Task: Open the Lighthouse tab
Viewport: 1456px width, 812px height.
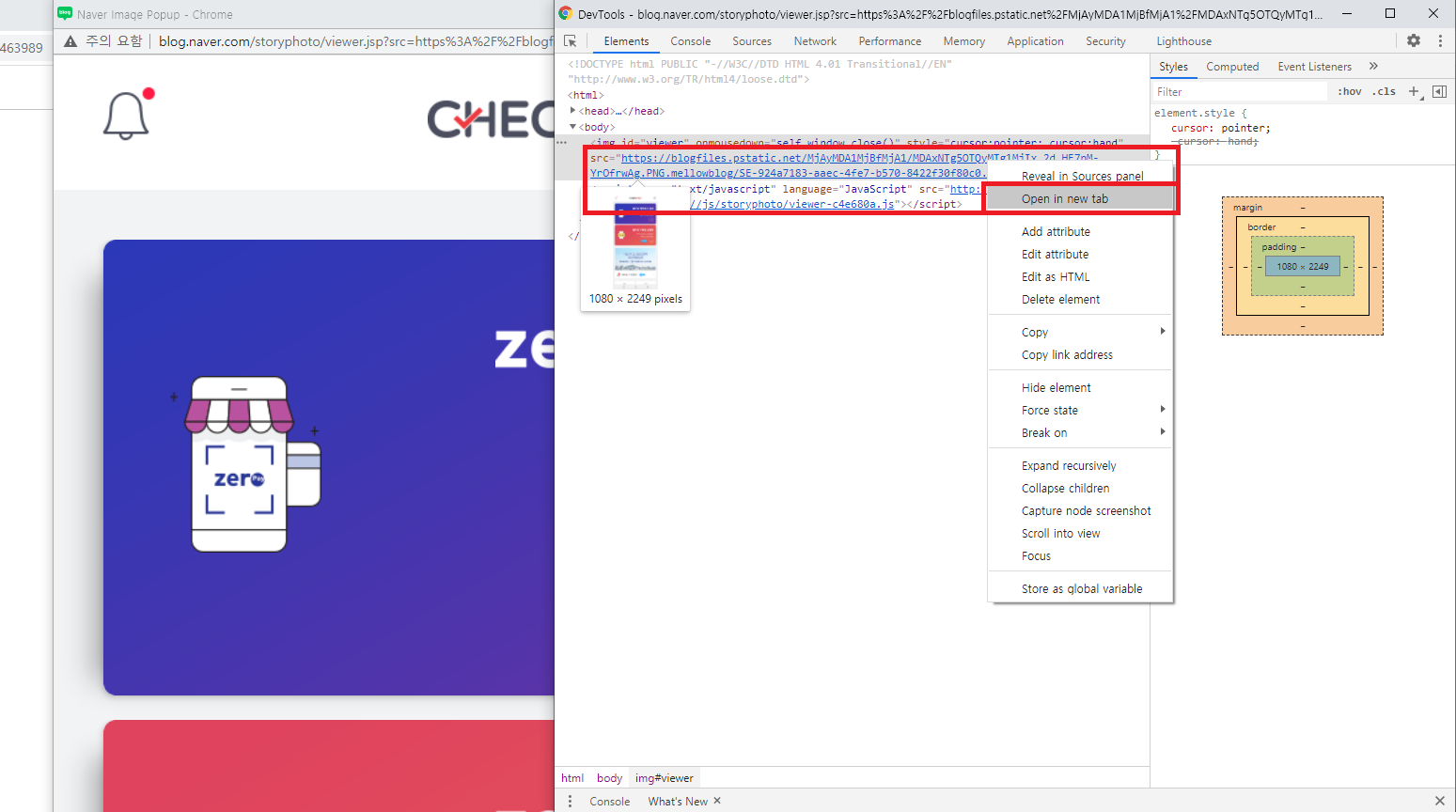Action: 1183,41
